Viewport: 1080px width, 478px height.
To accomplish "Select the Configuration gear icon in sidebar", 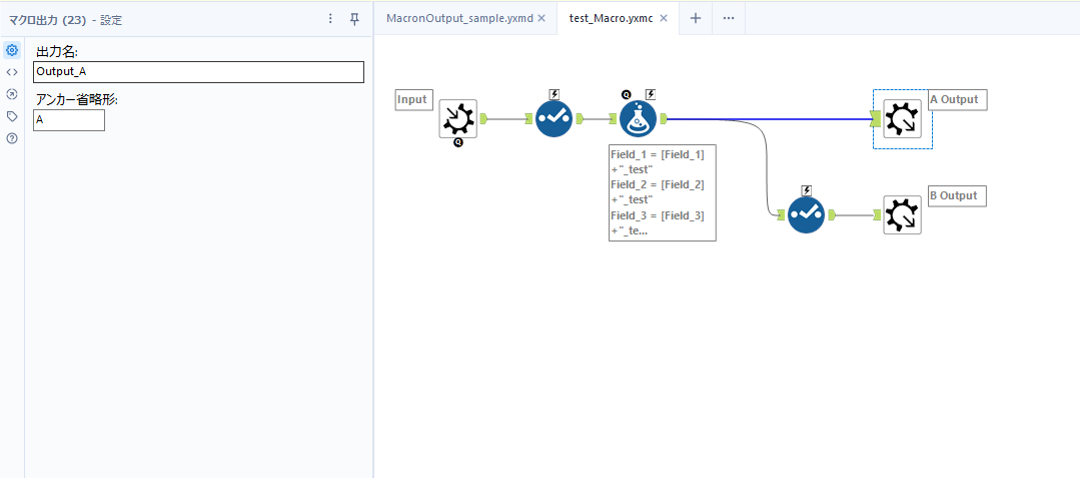I will click(x=12, y=50).
